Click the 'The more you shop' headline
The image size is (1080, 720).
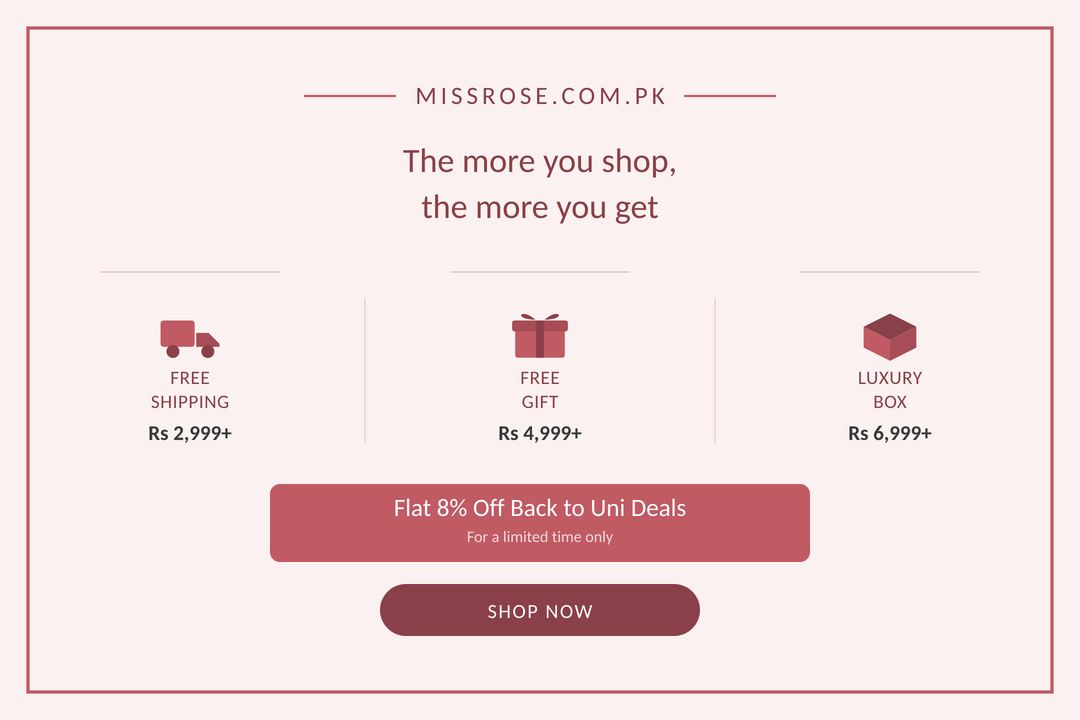540,162
